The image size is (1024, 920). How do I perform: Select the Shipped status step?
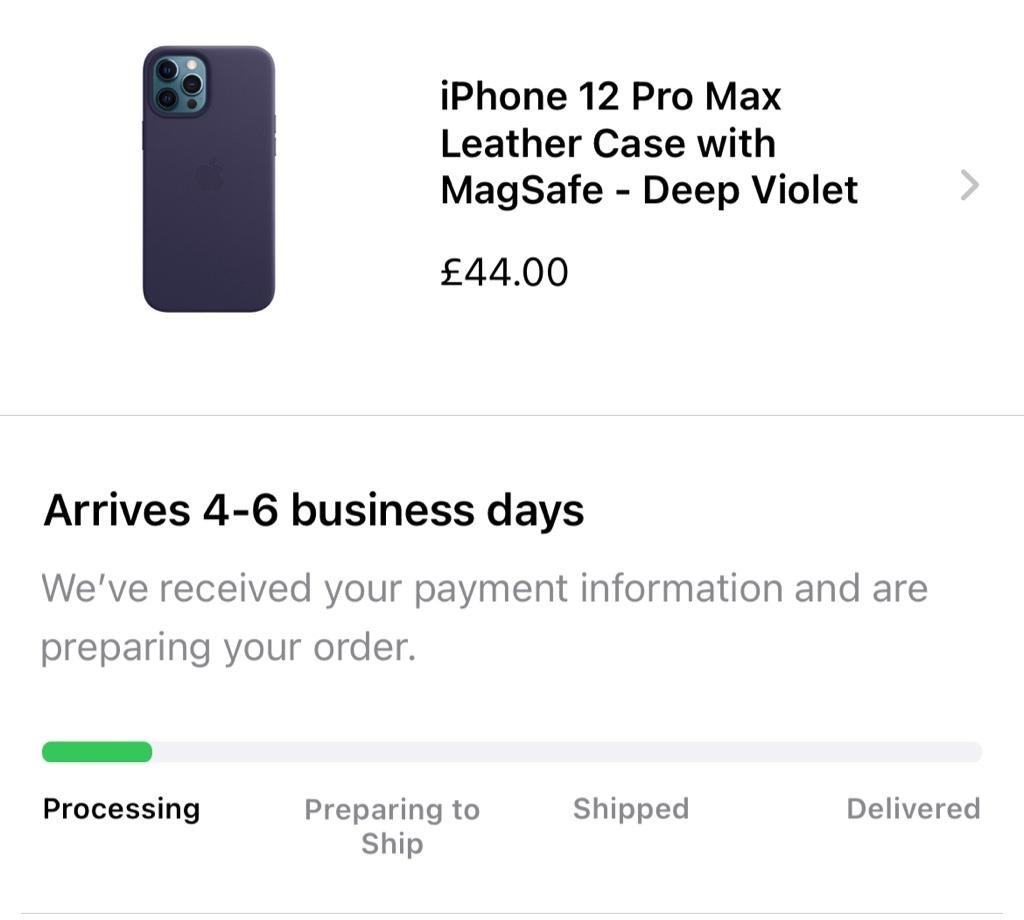630,808
